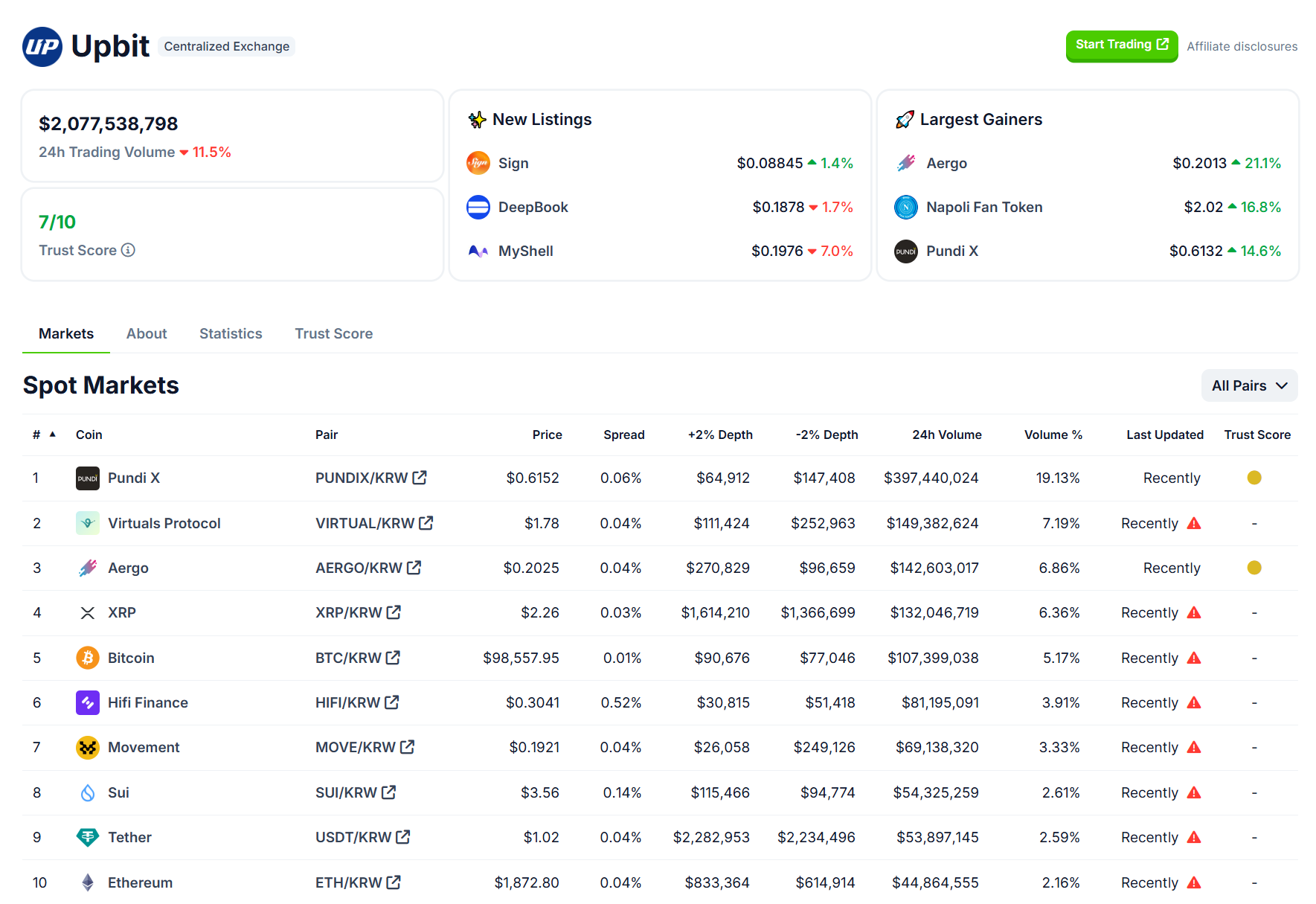Click the Sui coin icon
The image size is (1316, 904).
click(88, 792)
